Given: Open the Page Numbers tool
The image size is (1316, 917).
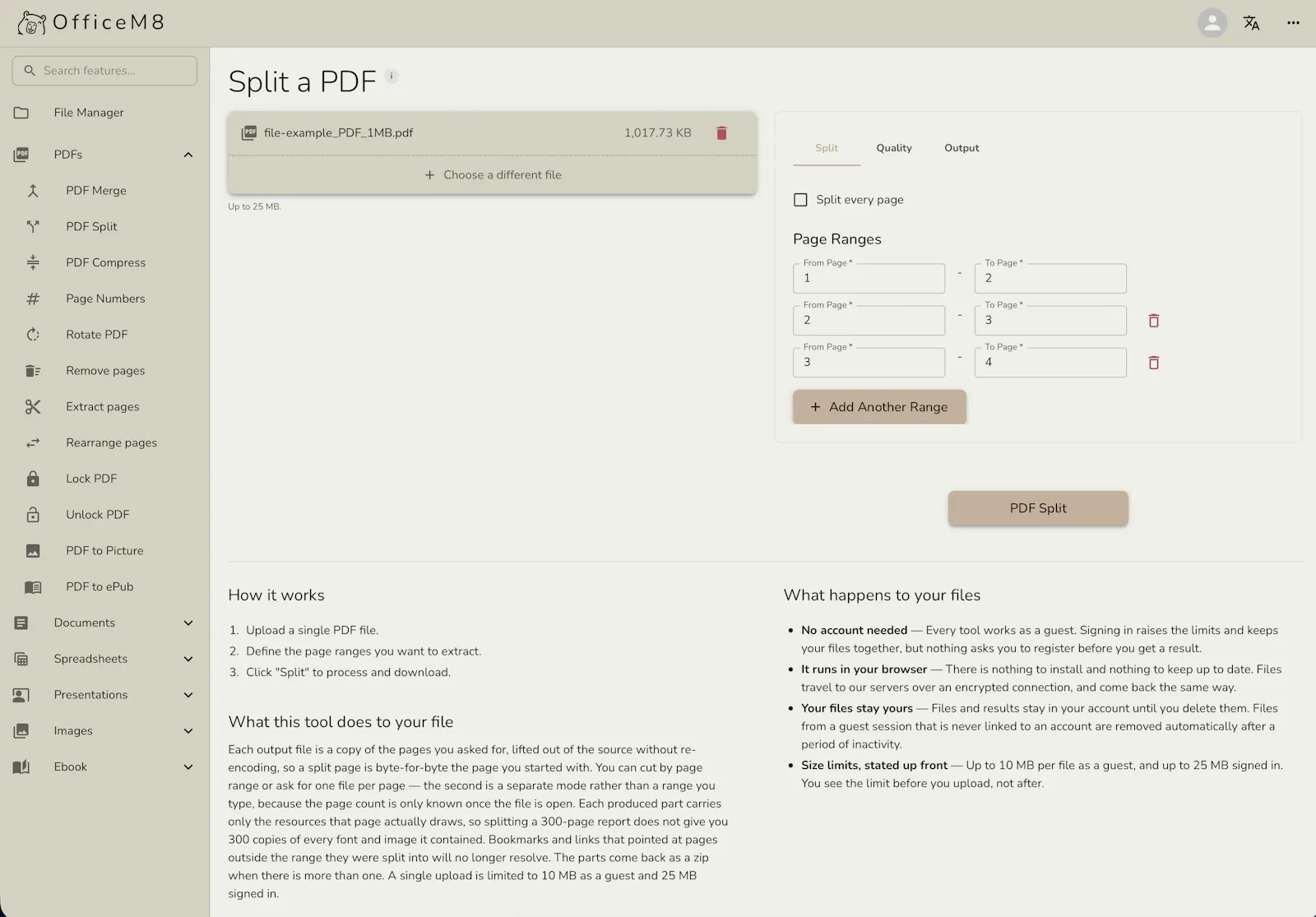Looking at the screenshot, I should 104,299.
